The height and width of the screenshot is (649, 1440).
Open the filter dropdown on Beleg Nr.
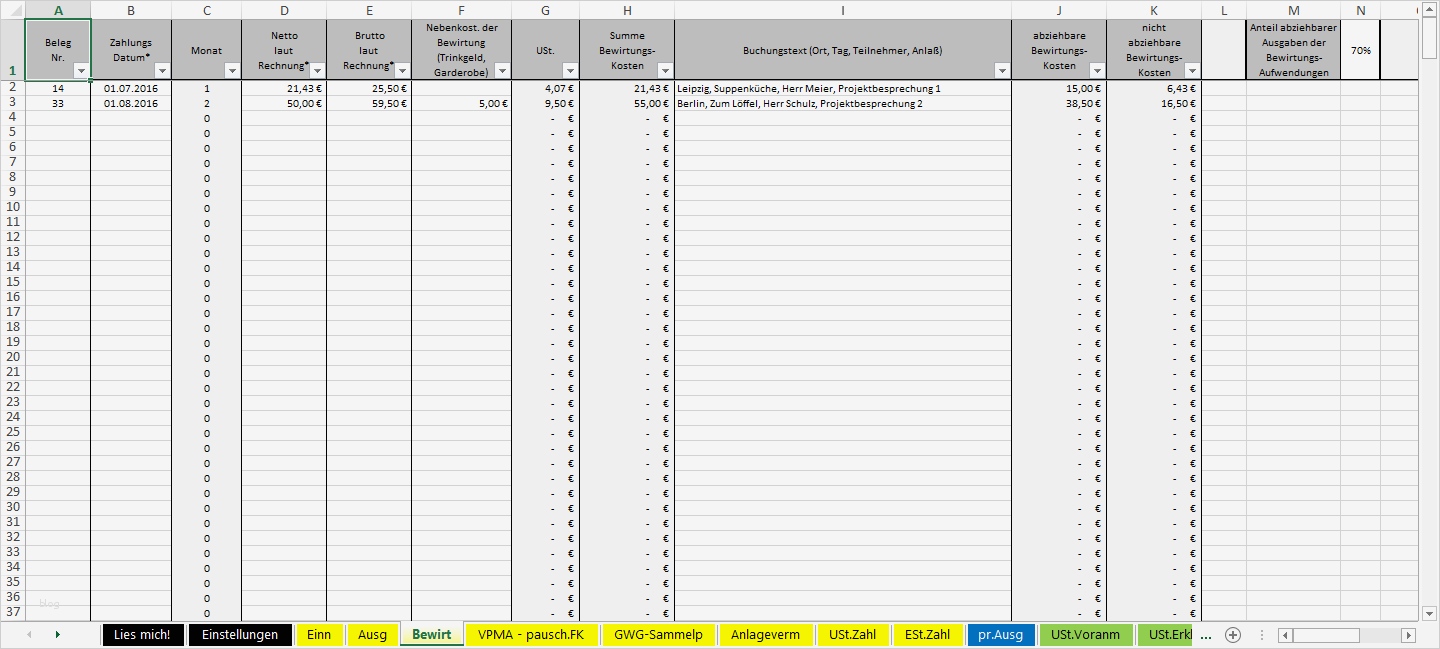click(x=83, y=71)
